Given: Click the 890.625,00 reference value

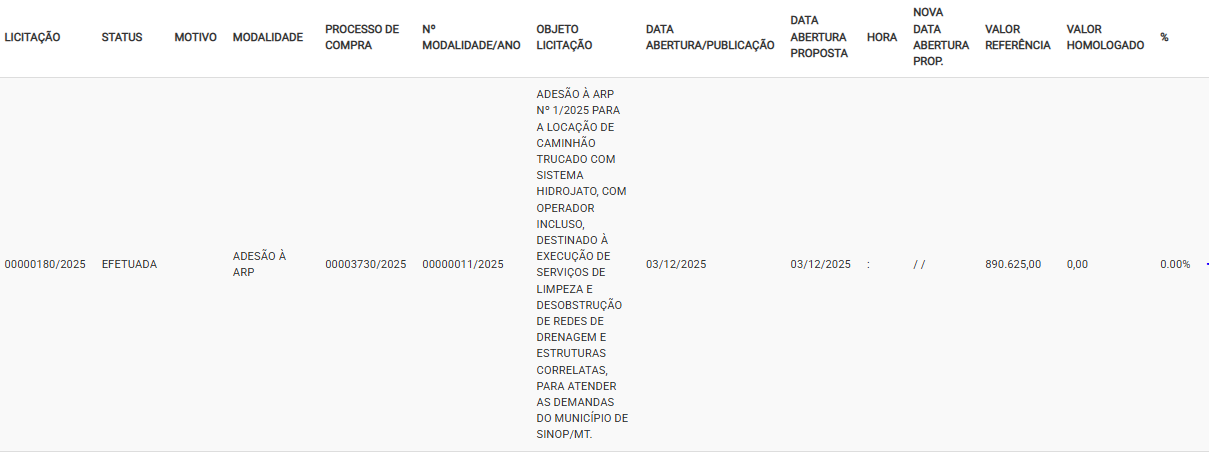Looking at the screenshot, I should click(x=1013, y=264).
